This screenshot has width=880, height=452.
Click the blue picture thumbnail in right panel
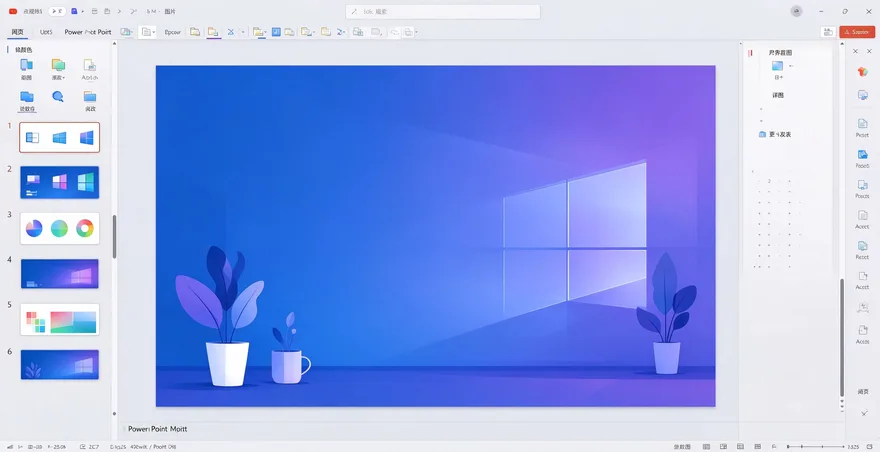click(x=777, y=66)
